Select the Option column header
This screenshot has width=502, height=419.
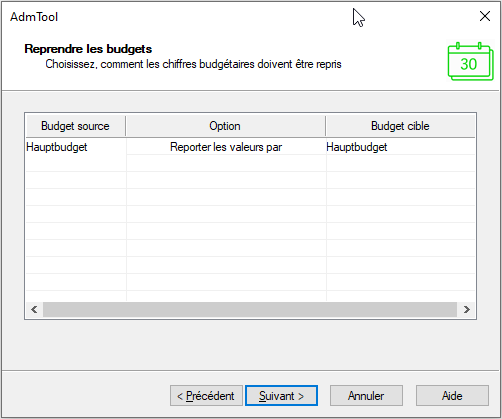tap(225, 126)
